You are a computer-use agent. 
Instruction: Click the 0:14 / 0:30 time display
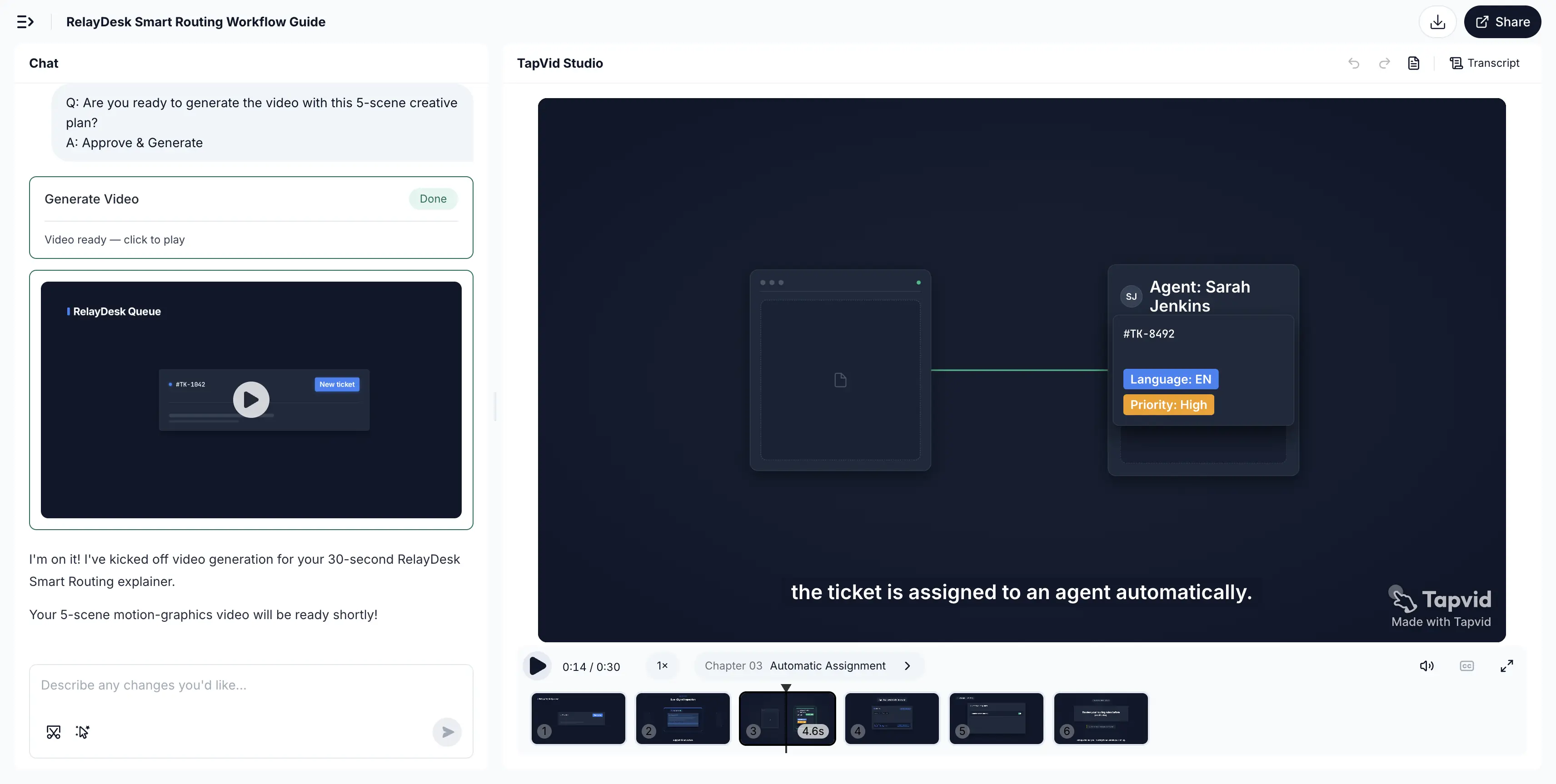591,666
